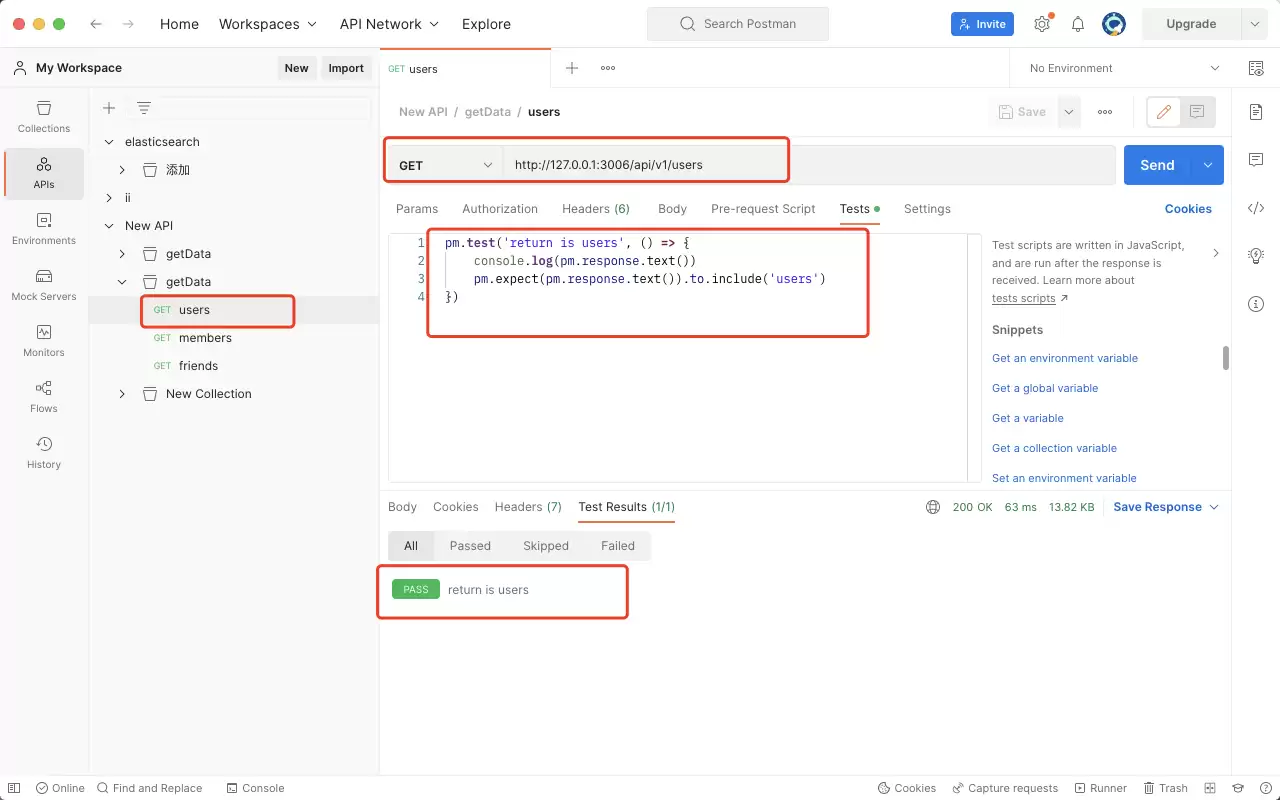Viewport: 1280px width, 800px height.
Task: Open the HTTP method GET dropdown
Action: click(445, 165)
